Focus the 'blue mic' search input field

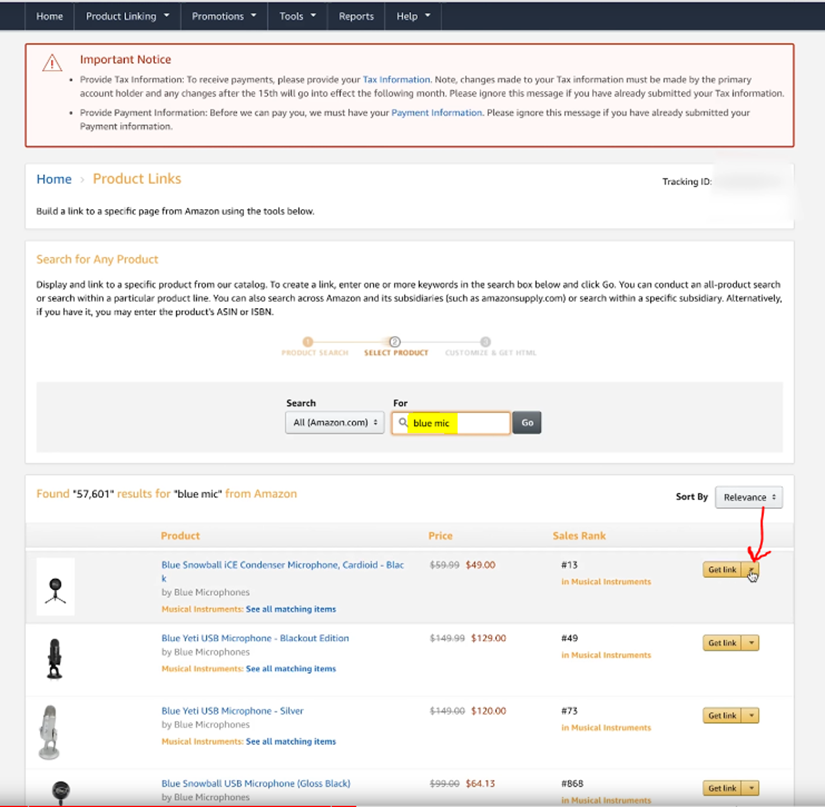451,423
